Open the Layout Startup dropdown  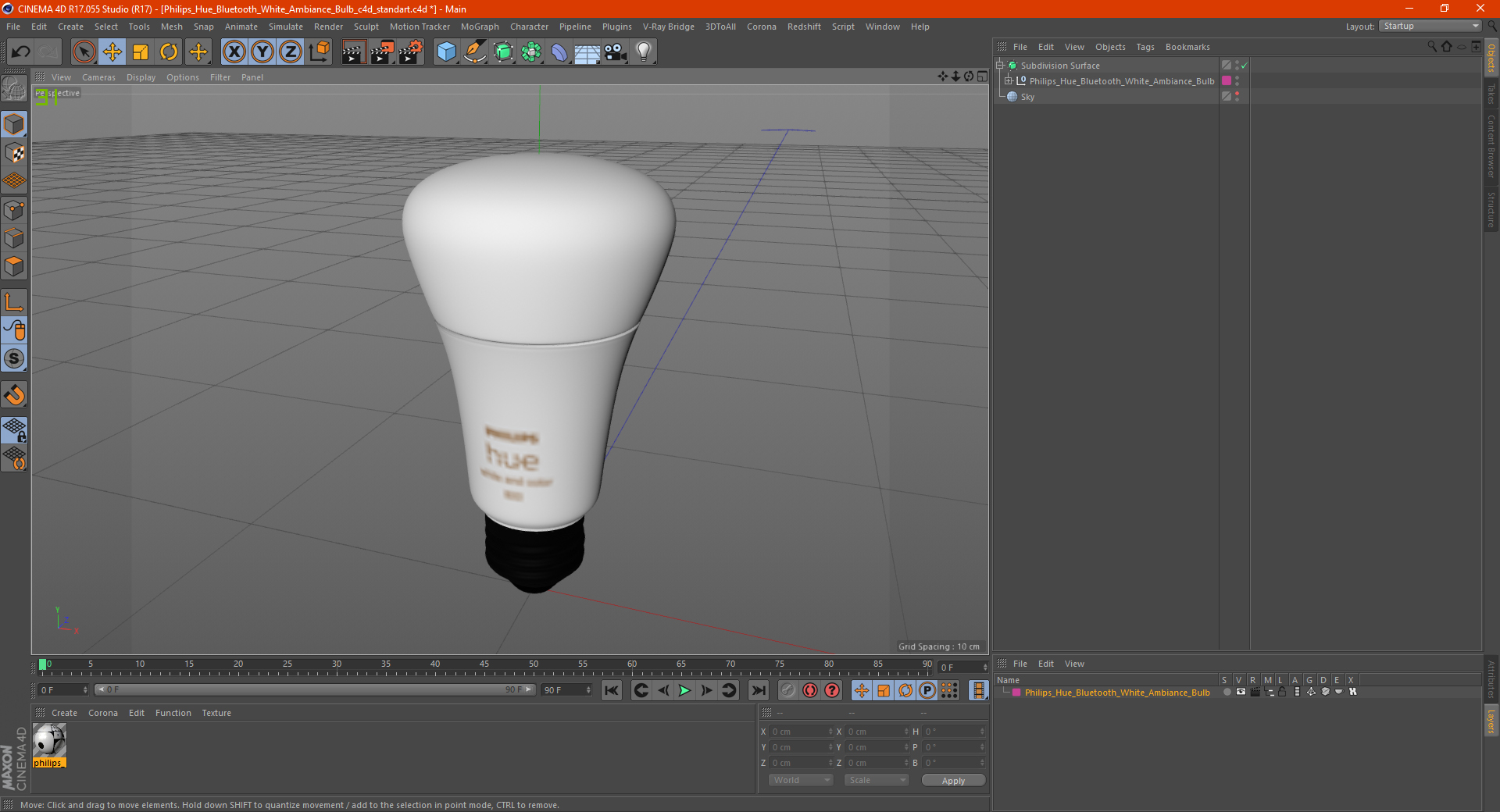(x=1430, y=26)
